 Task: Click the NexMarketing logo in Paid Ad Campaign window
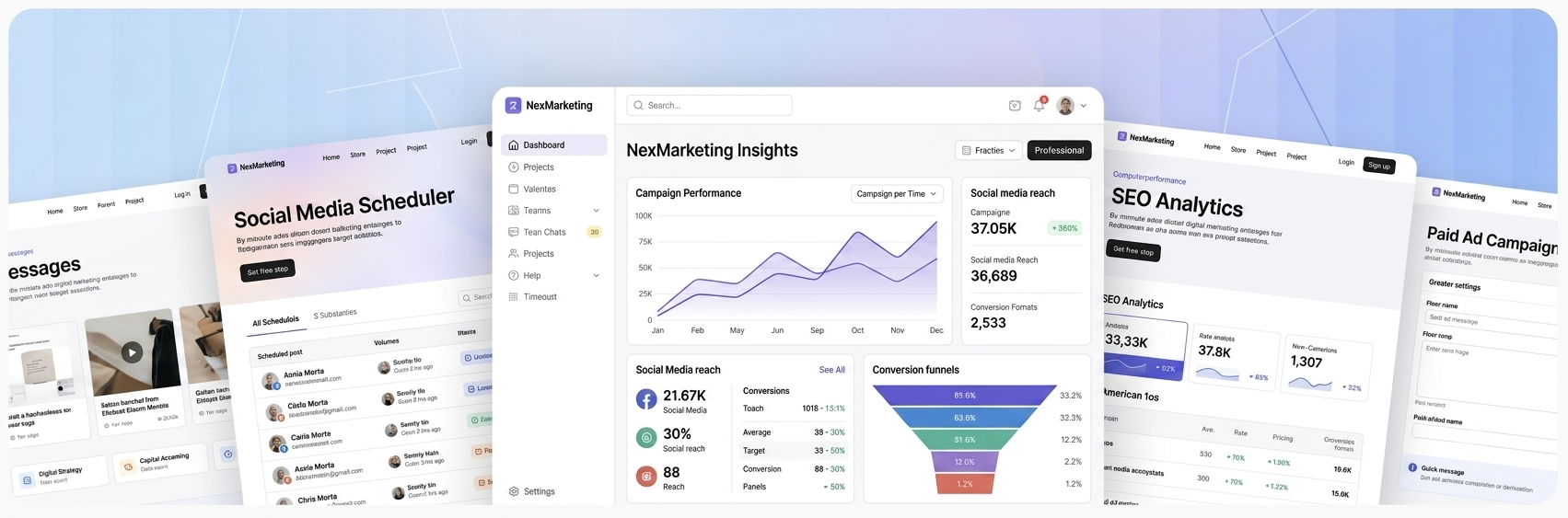[x=1436, y=191]
